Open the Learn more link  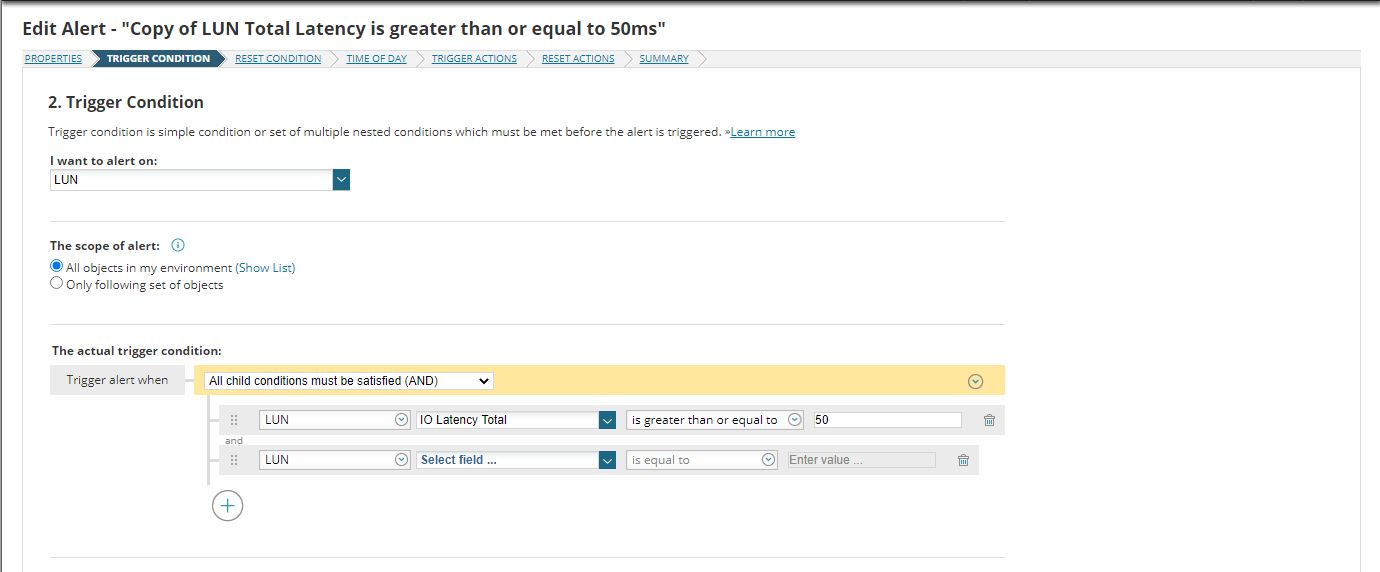pyautogui.click(x=762, y=132)
